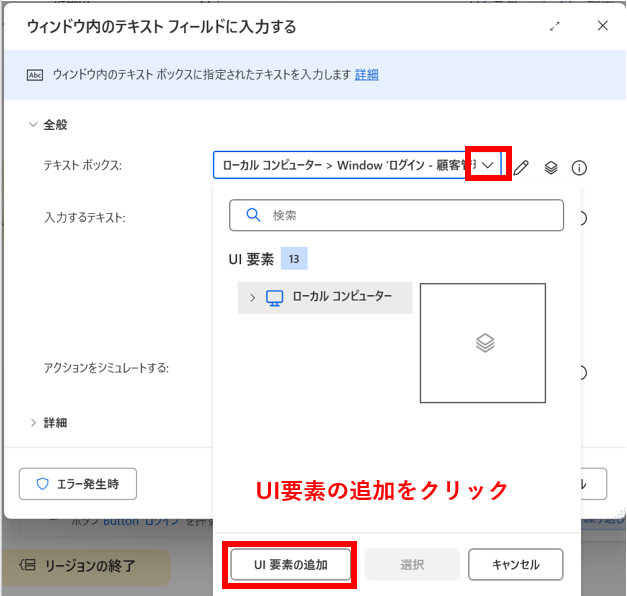Expand the ローカル コンピューター tree node
Screen dimensions: 627x596
click(252, 298)
